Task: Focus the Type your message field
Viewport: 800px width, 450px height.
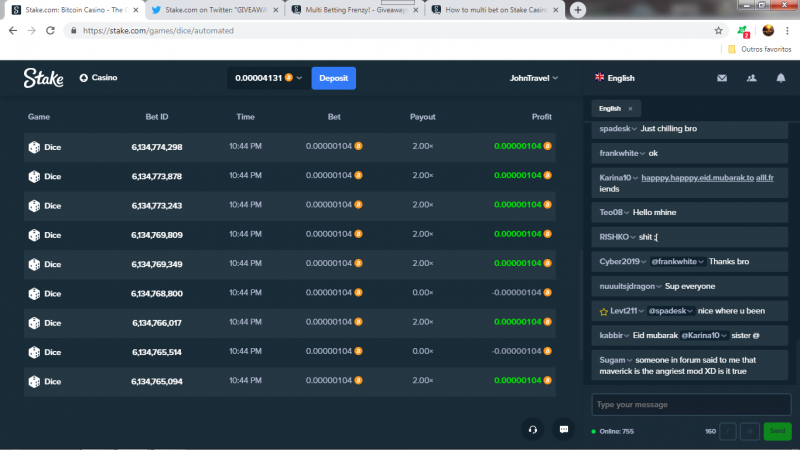Action: [x=691, y=405]
